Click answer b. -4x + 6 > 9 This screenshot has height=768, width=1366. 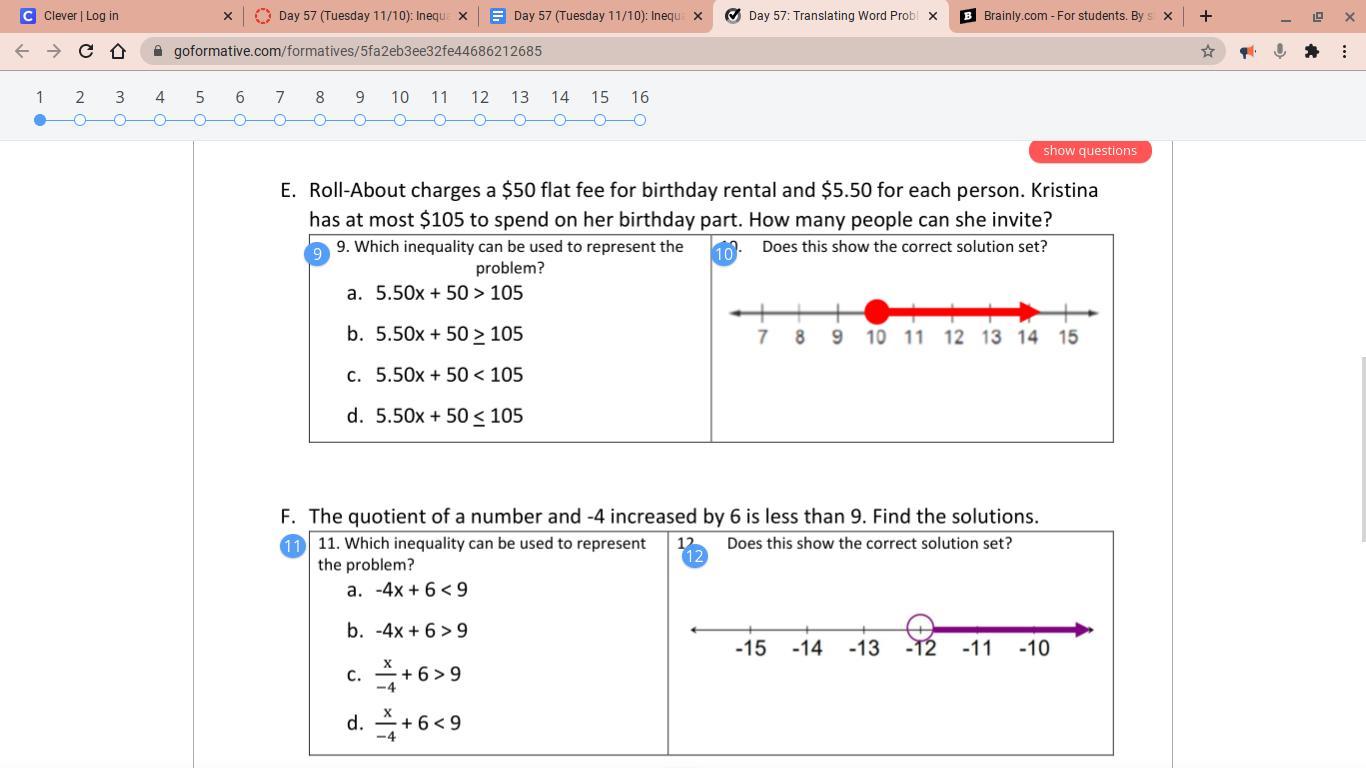[407, 631]
